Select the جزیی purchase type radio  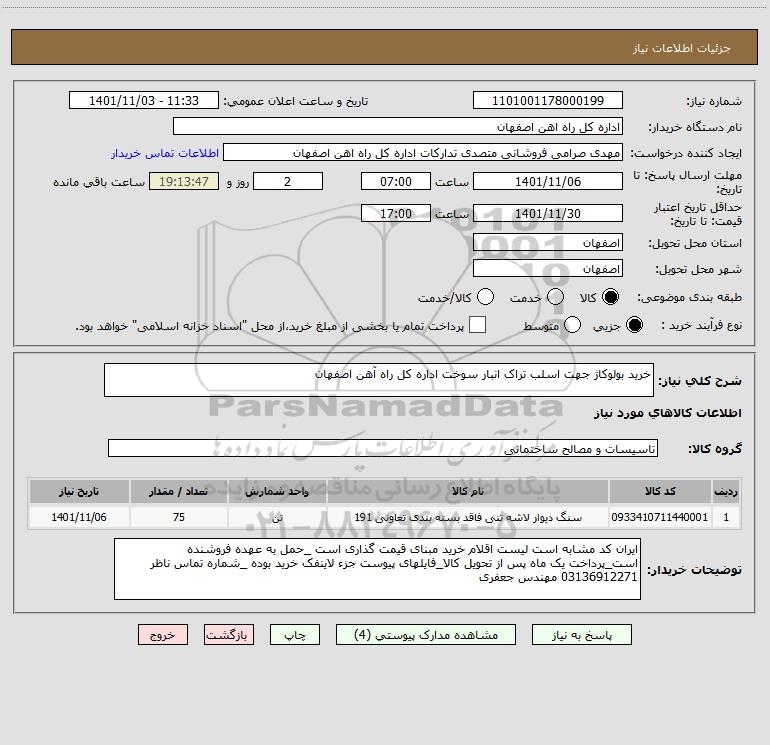pos(634,325)
